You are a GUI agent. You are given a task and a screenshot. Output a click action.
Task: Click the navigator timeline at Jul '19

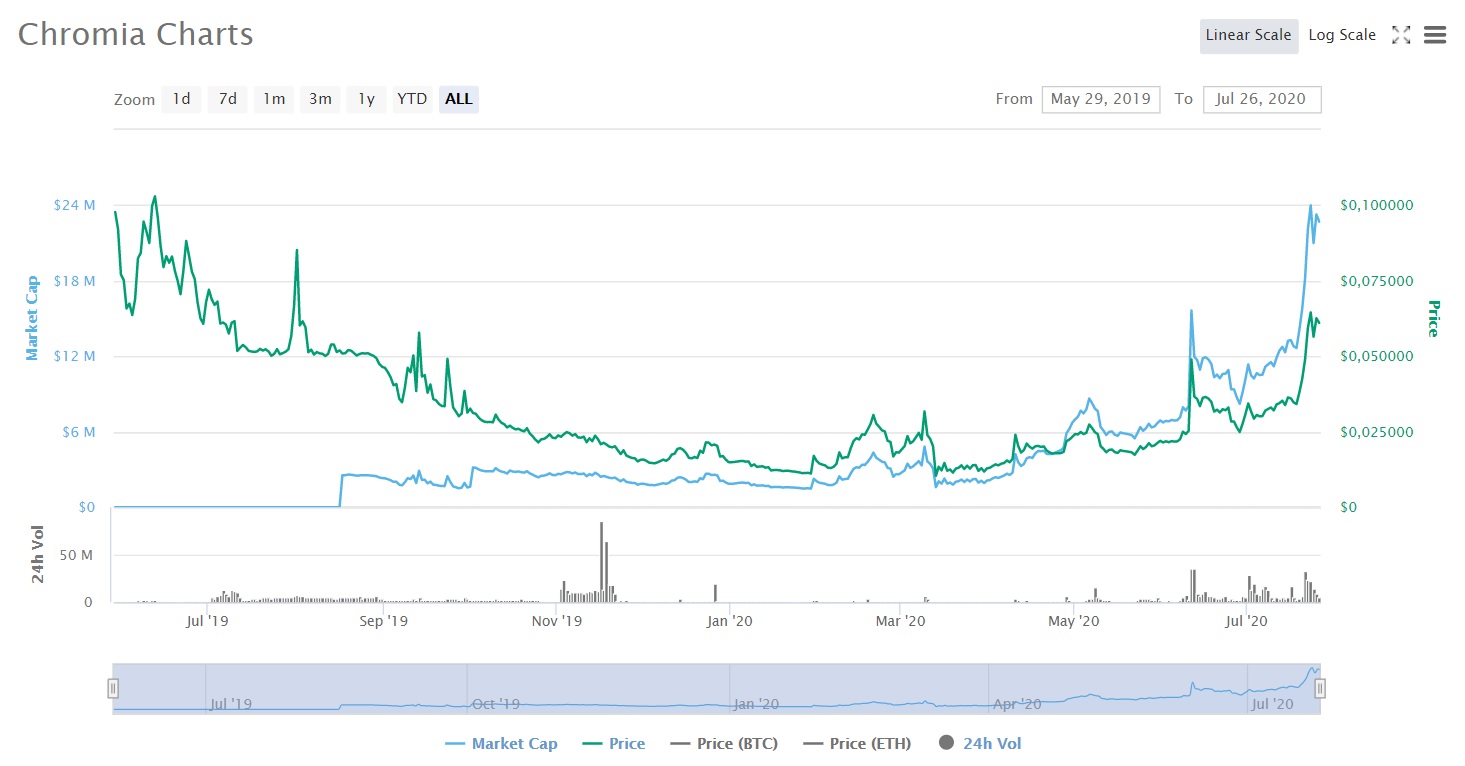tap(232, 704)
